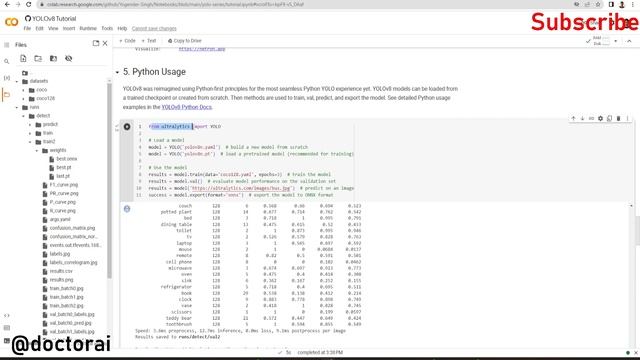Click notebook vertical scrollbar at right
Image resolution: width=640 pixels, height=360 pixels.
pyautogui.click(x=637, y=231)
